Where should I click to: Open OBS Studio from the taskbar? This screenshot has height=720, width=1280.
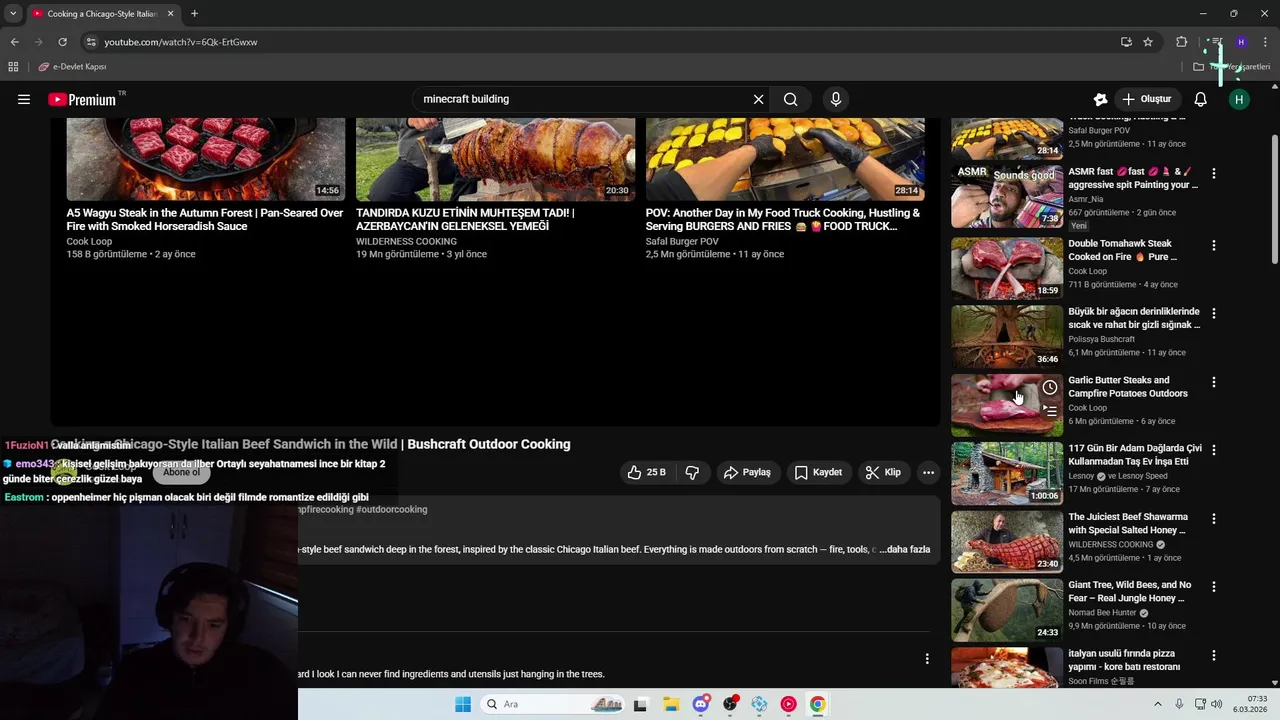pyautogui.click(x=730, y=704)
